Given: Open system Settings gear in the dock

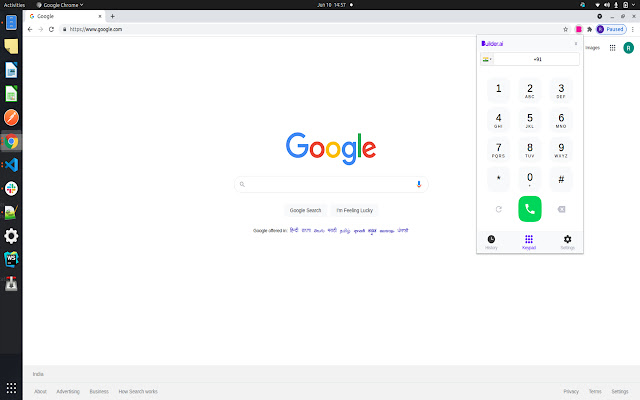Looking at the screenshot, I should 11,236.
